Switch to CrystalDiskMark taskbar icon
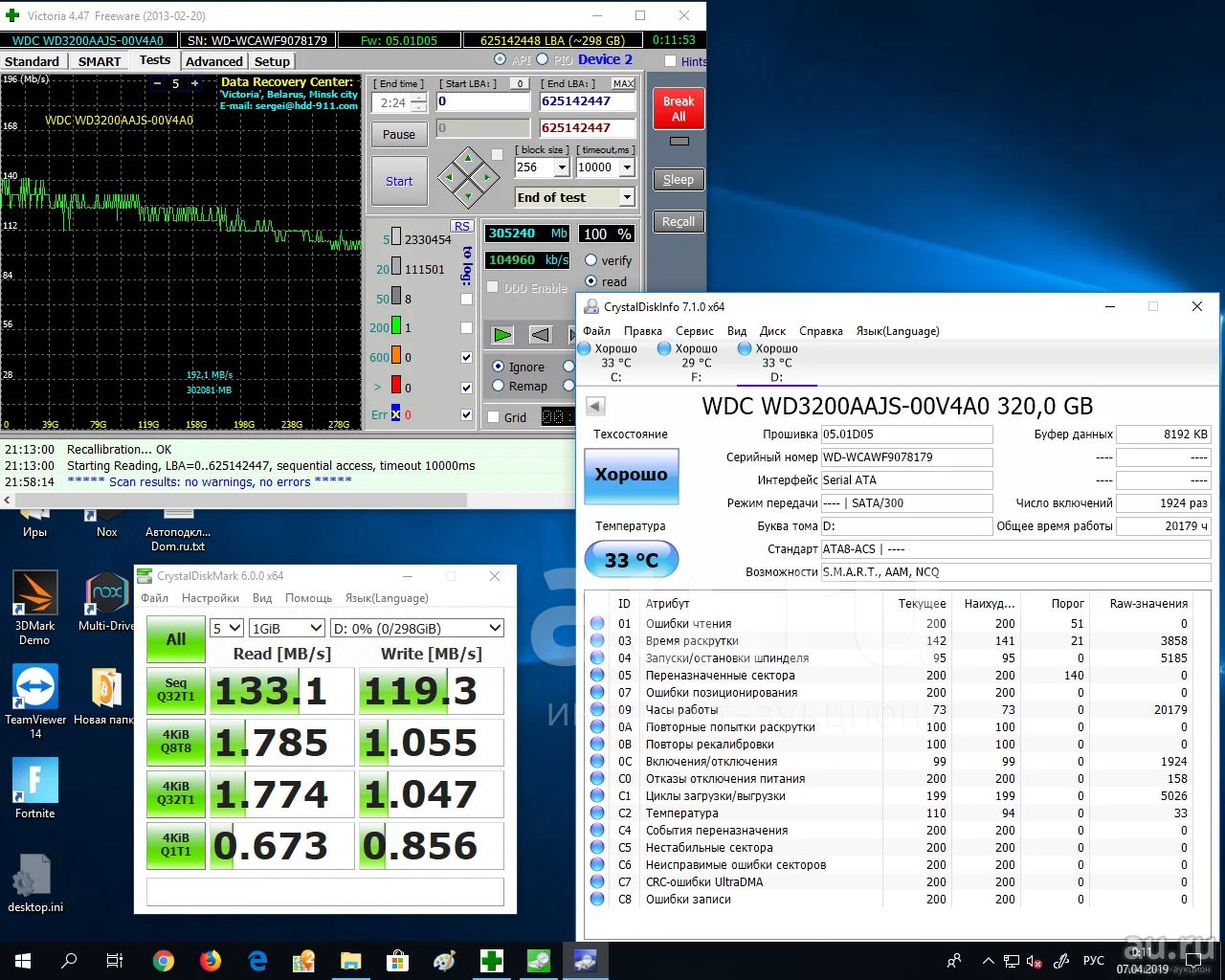Image resolution: width=1225 pixels, height=980 pixels. pos(539,961)
